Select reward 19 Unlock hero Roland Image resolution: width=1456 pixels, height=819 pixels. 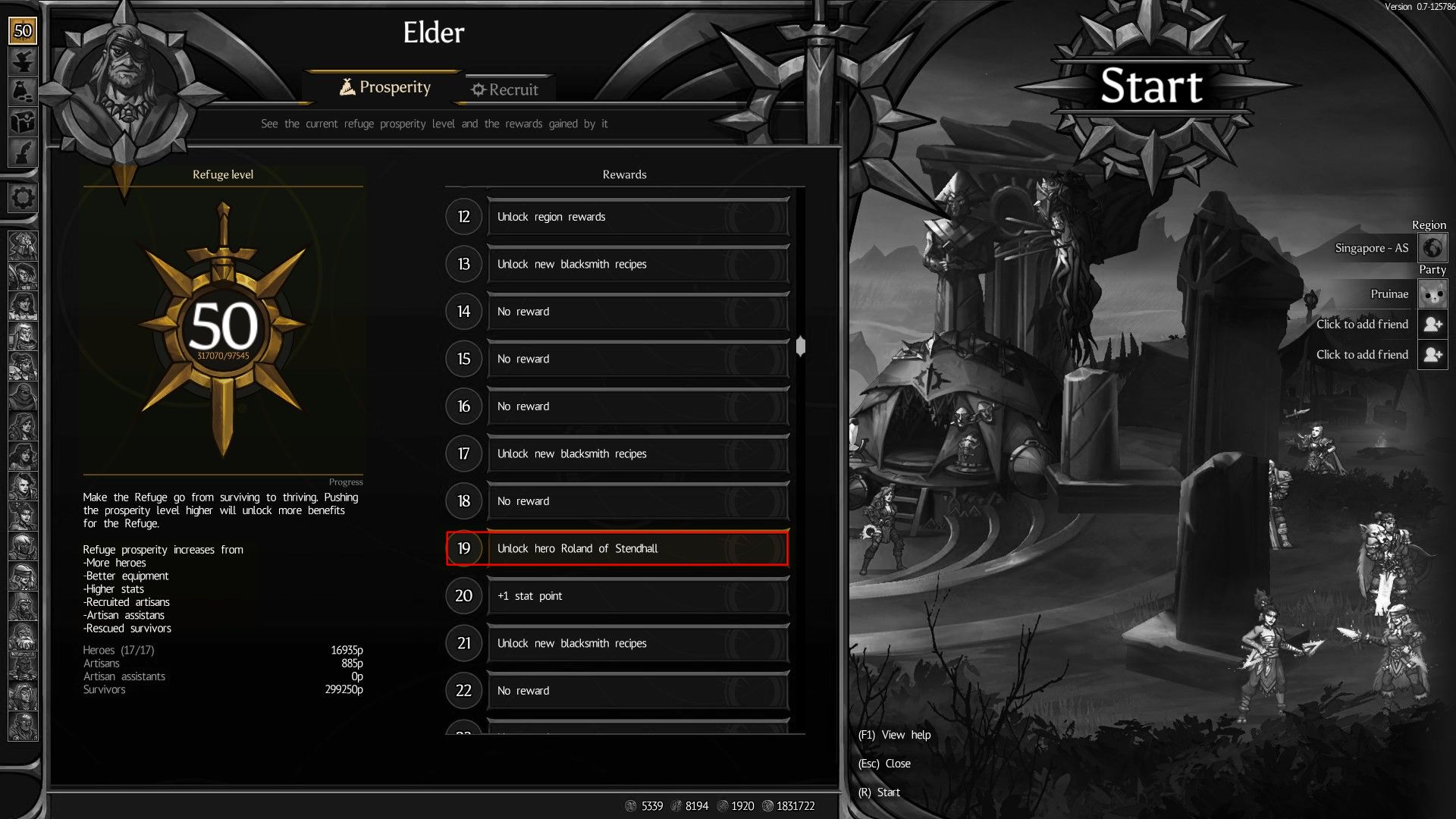click(617, 548)
